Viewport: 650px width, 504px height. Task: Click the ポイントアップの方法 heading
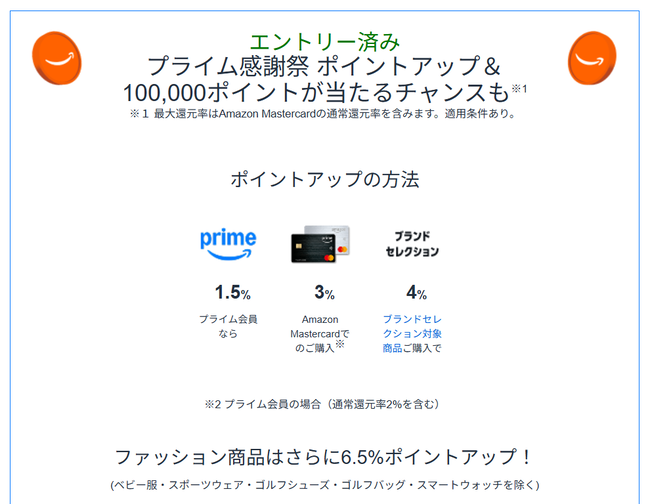(x=324, y=180)
